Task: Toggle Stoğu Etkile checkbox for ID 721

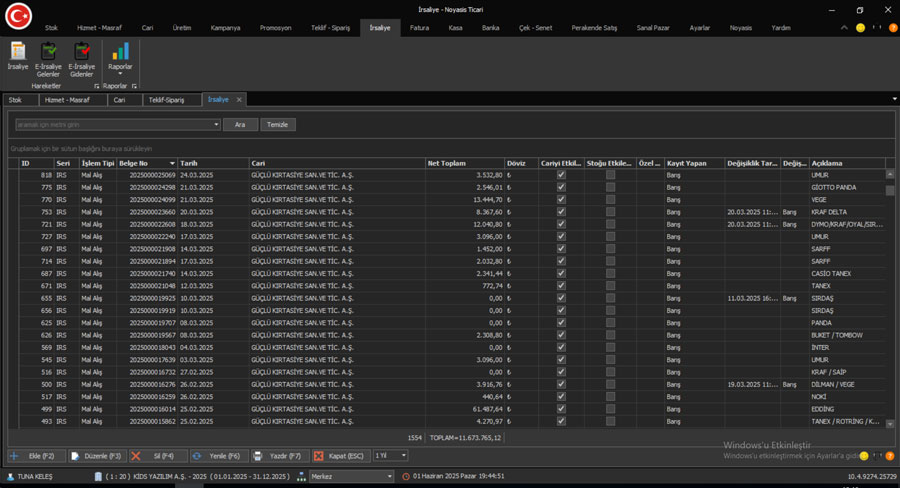Action: click(x=610, y=224)
